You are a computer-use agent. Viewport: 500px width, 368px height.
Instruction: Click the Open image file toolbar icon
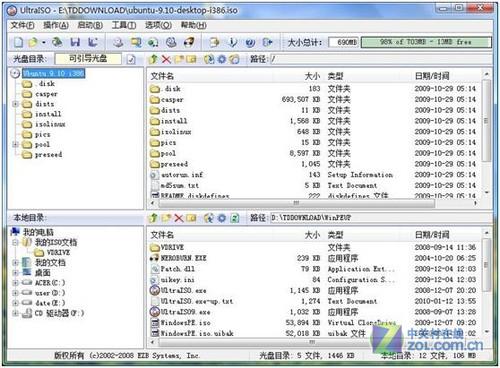click(x=33, y=42)
